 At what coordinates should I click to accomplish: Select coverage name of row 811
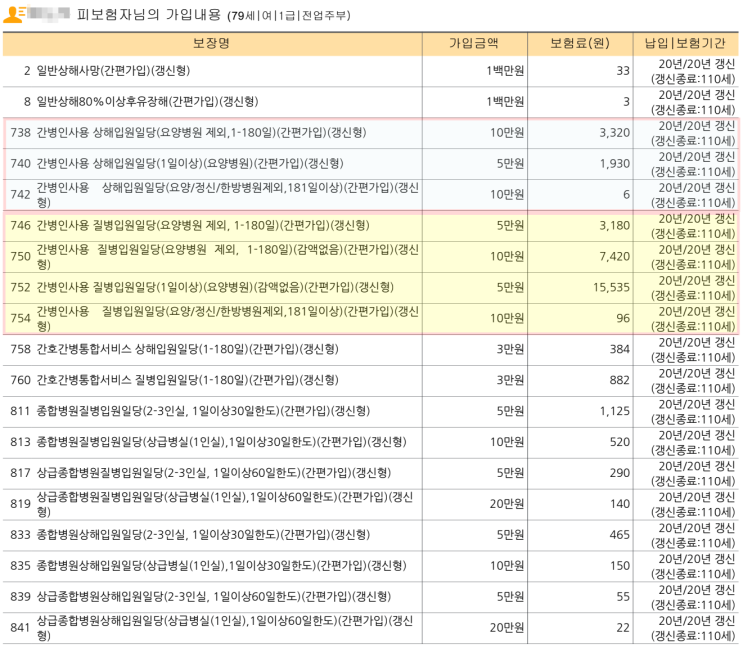[203, 411]
